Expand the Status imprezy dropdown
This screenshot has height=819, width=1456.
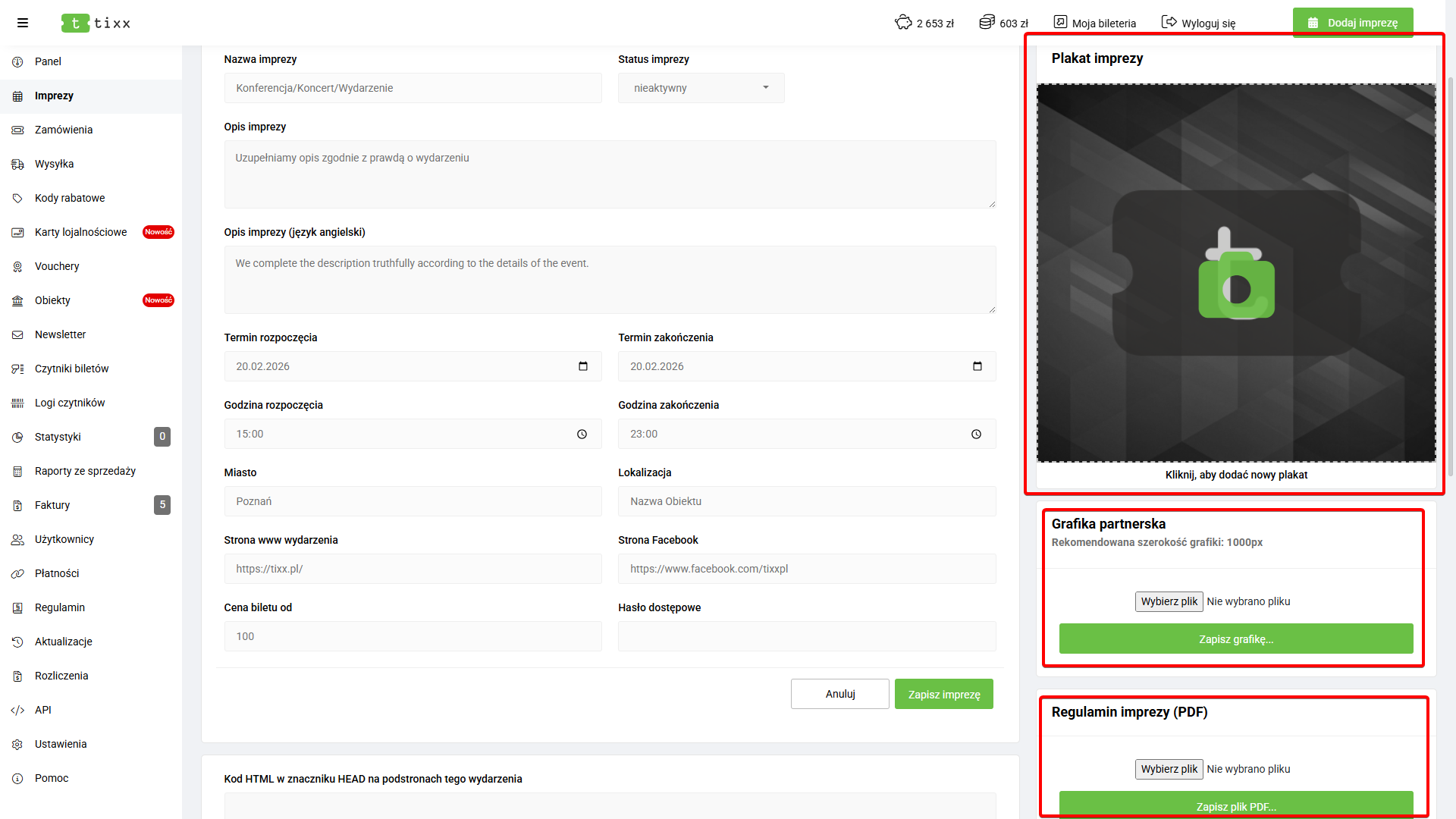coord(701,88)
